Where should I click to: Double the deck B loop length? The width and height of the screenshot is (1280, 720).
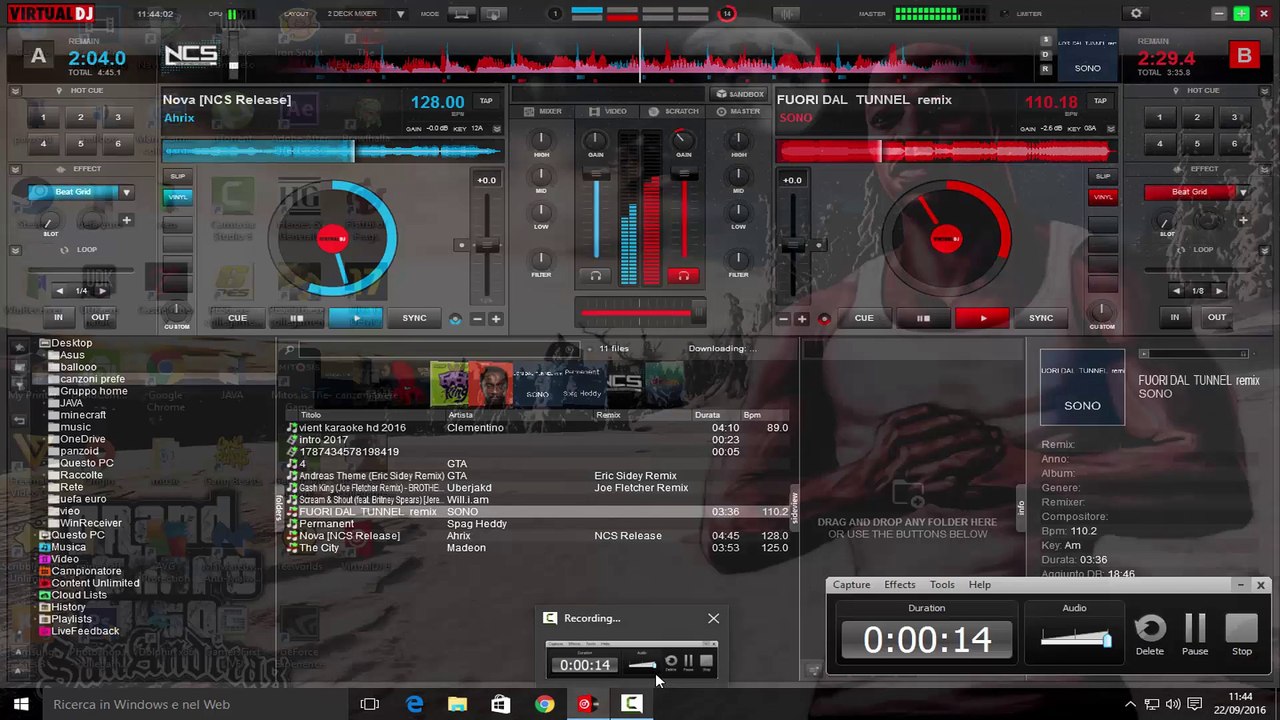click(x=1218, y=291)
